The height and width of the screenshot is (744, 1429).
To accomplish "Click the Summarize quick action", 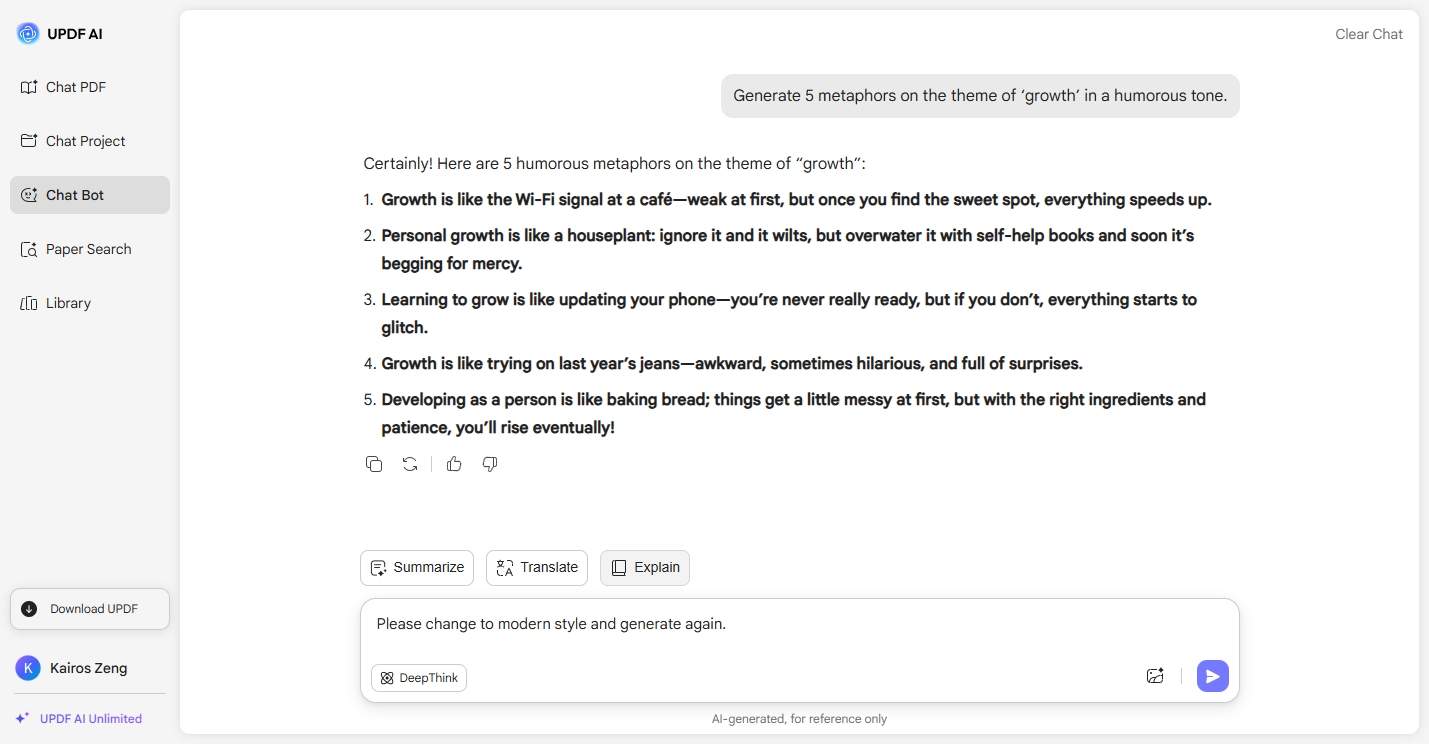I will (417, 567).
